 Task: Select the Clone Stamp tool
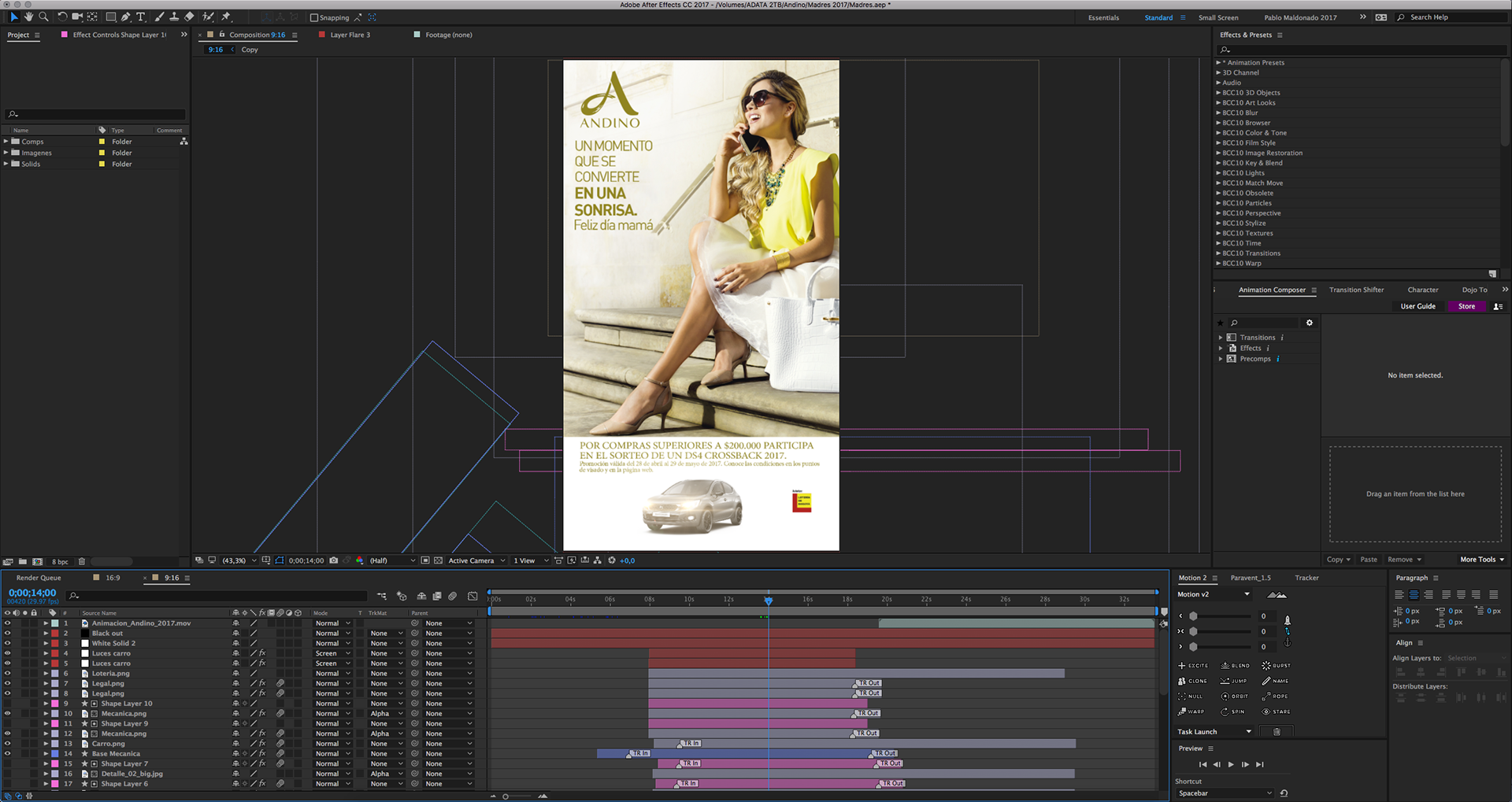[174, 17]
